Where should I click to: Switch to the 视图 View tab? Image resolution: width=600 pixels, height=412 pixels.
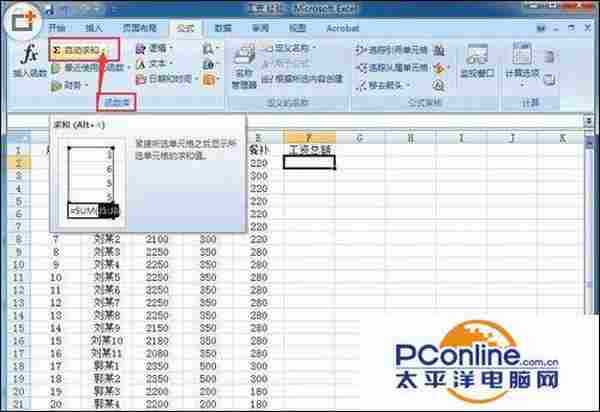click(297, 28)
